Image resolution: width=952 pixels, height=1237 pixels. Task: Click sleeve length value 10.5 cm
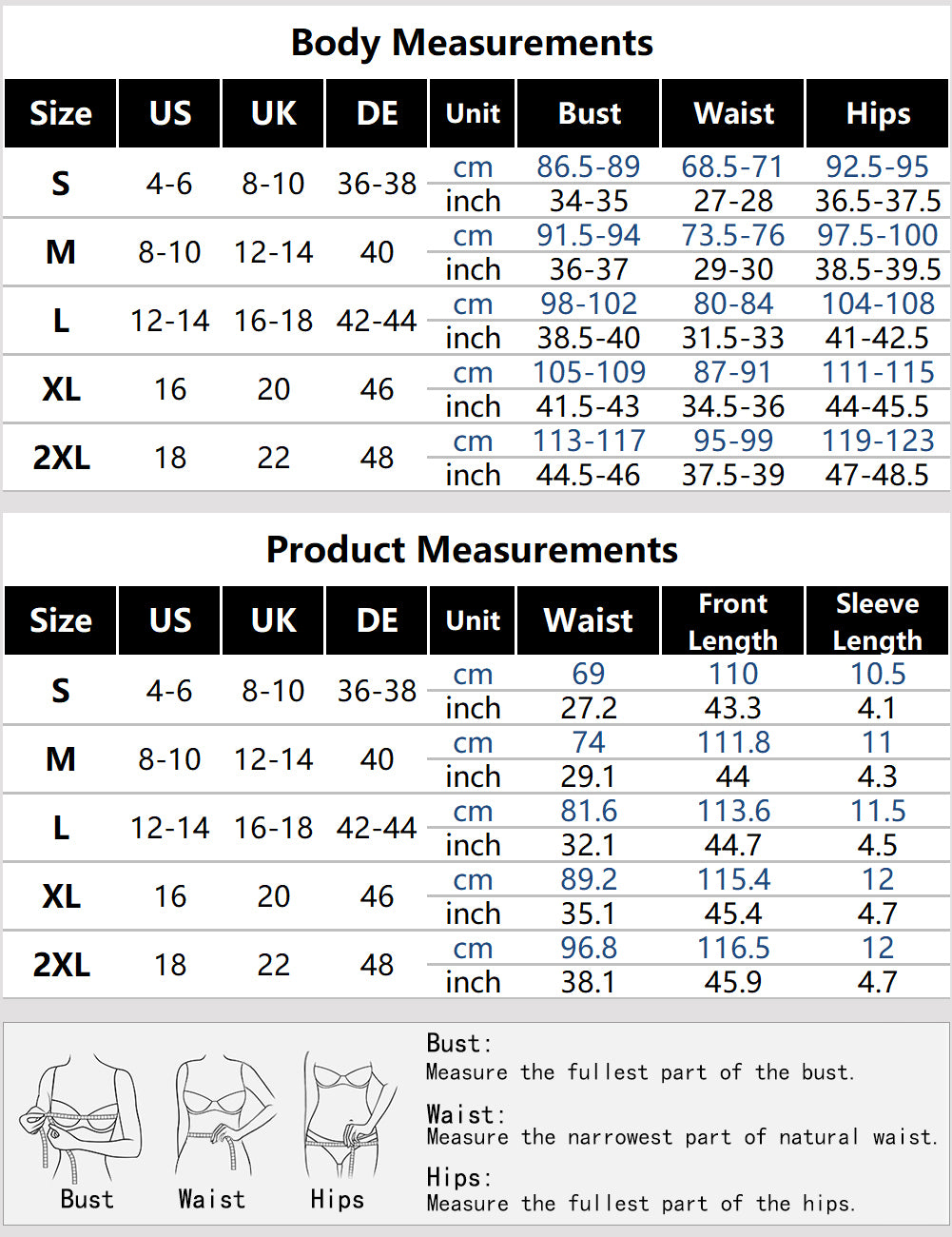(877, 674)
